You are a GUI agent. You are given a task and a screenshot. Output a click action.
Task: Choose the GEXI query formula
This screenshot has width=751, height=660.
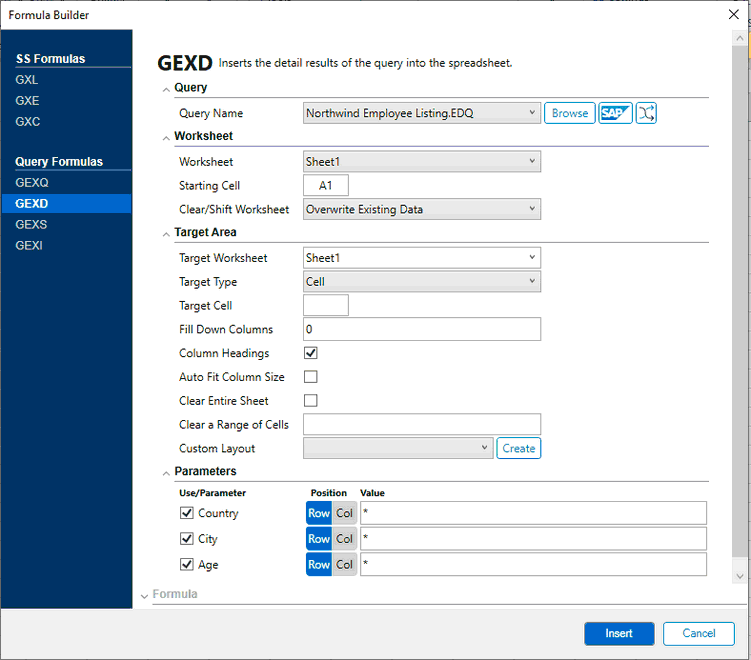29,245
